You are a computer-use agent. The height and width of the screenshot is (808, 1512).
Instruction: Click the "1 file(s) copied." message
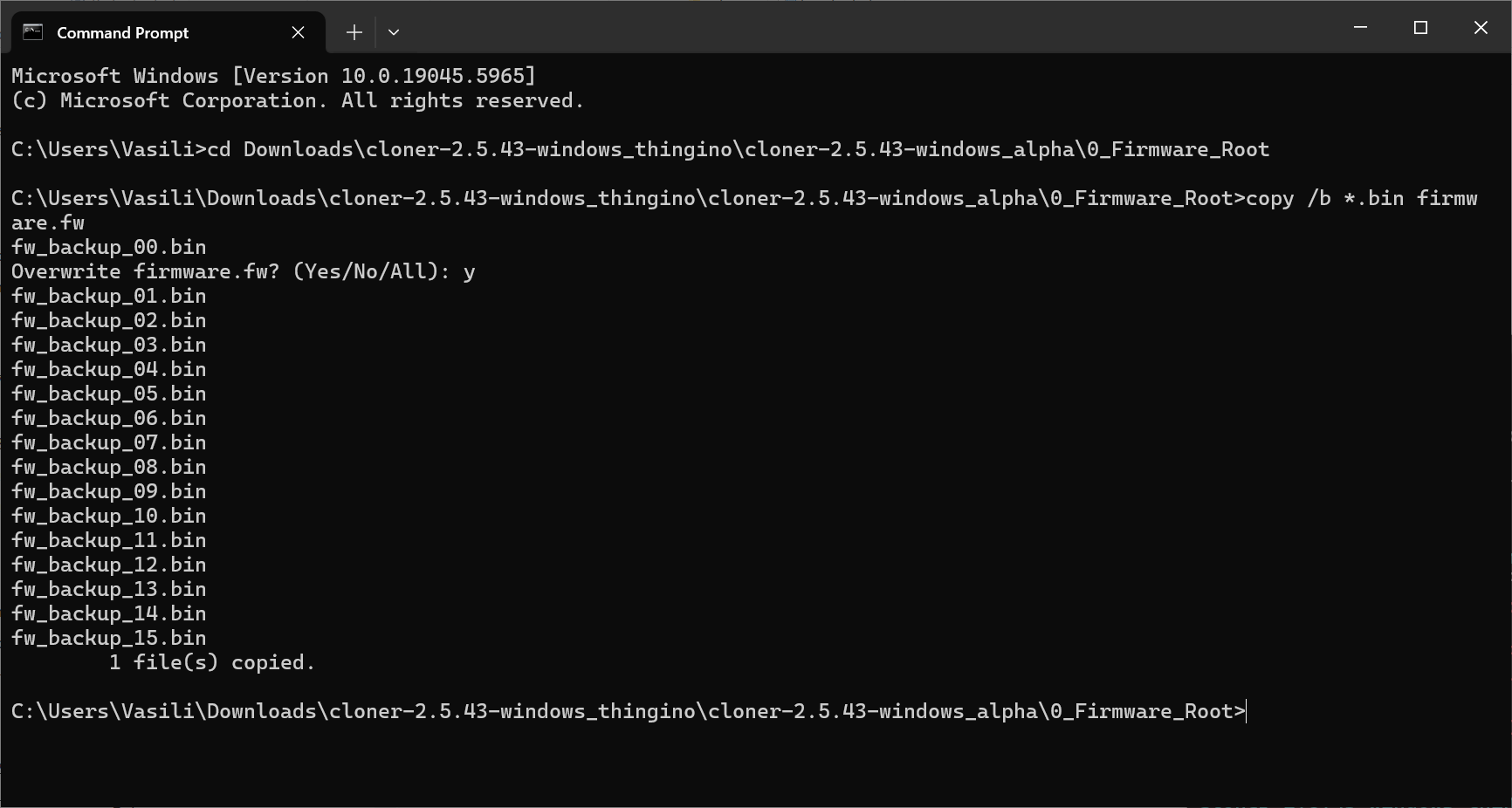(211, 663)
